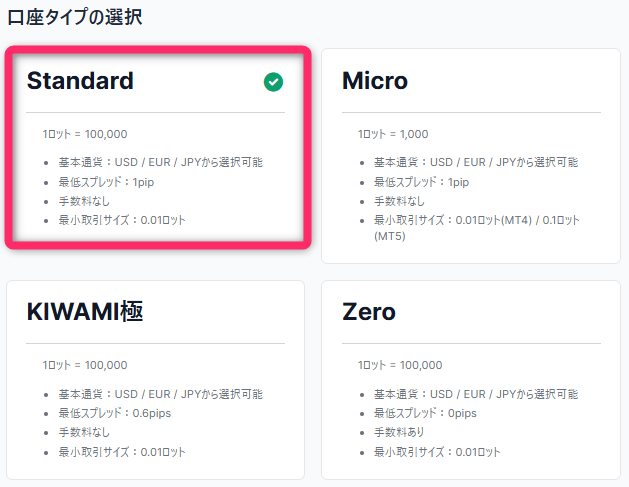
Task: Click 最低スプレッド：0pips in Zero card
Action: pos(425,413)
